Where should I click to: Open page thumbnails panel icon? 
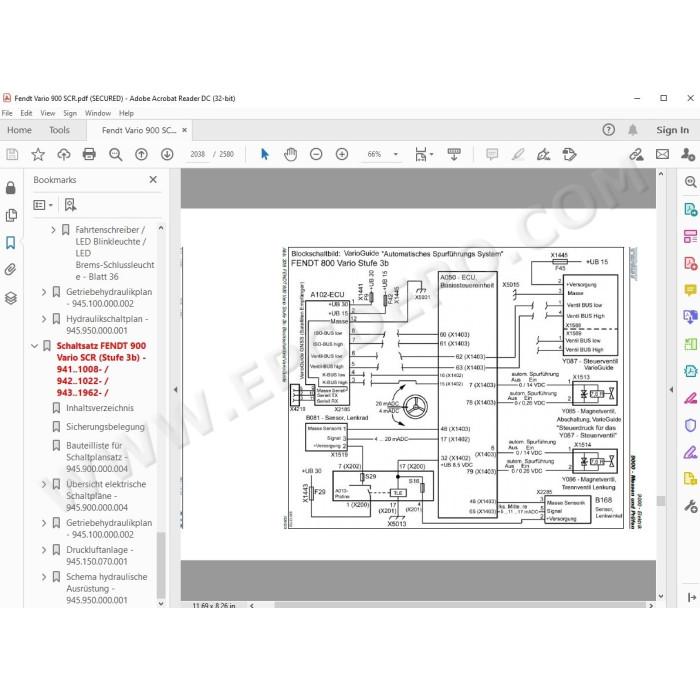(x=11, y=216)
